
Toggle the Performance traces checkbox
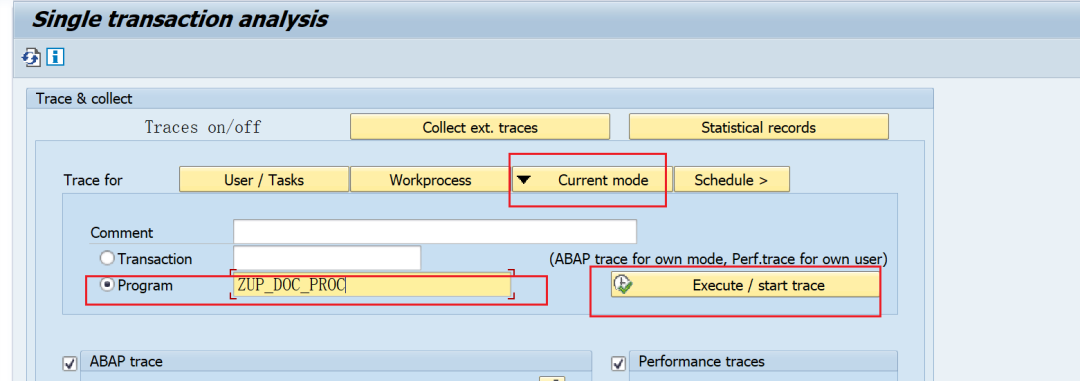coord(619,363)
